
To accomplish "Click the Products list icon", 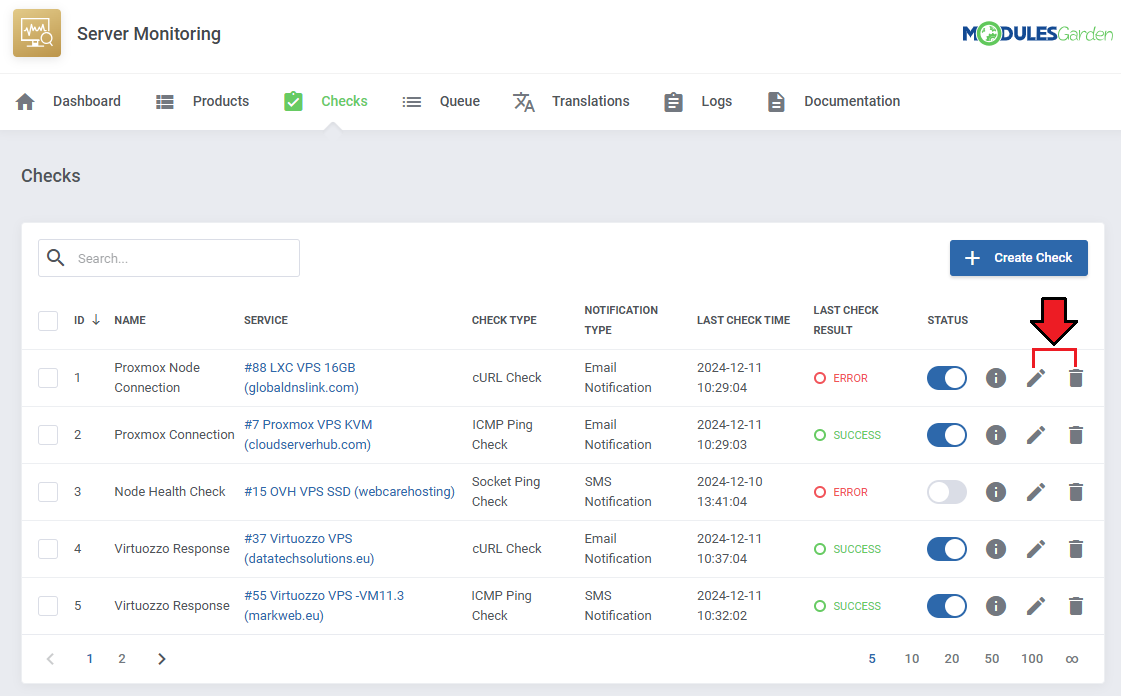I will tap(165, 101).
